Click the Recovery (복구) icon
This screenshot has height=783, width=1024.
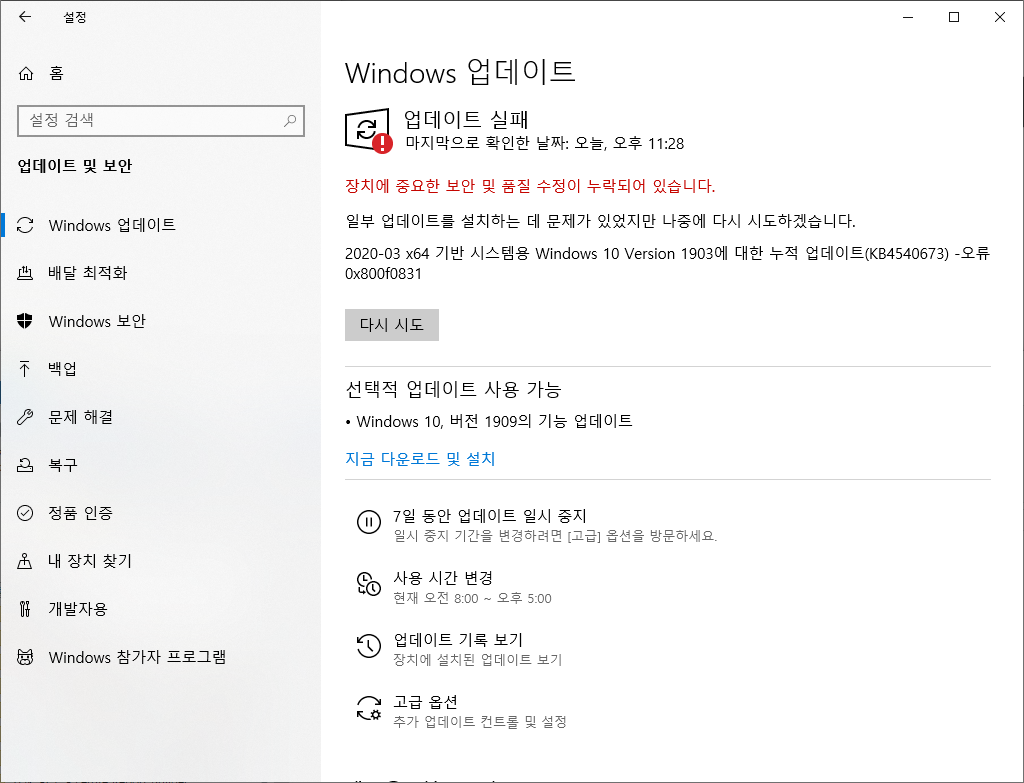[25, 465]
